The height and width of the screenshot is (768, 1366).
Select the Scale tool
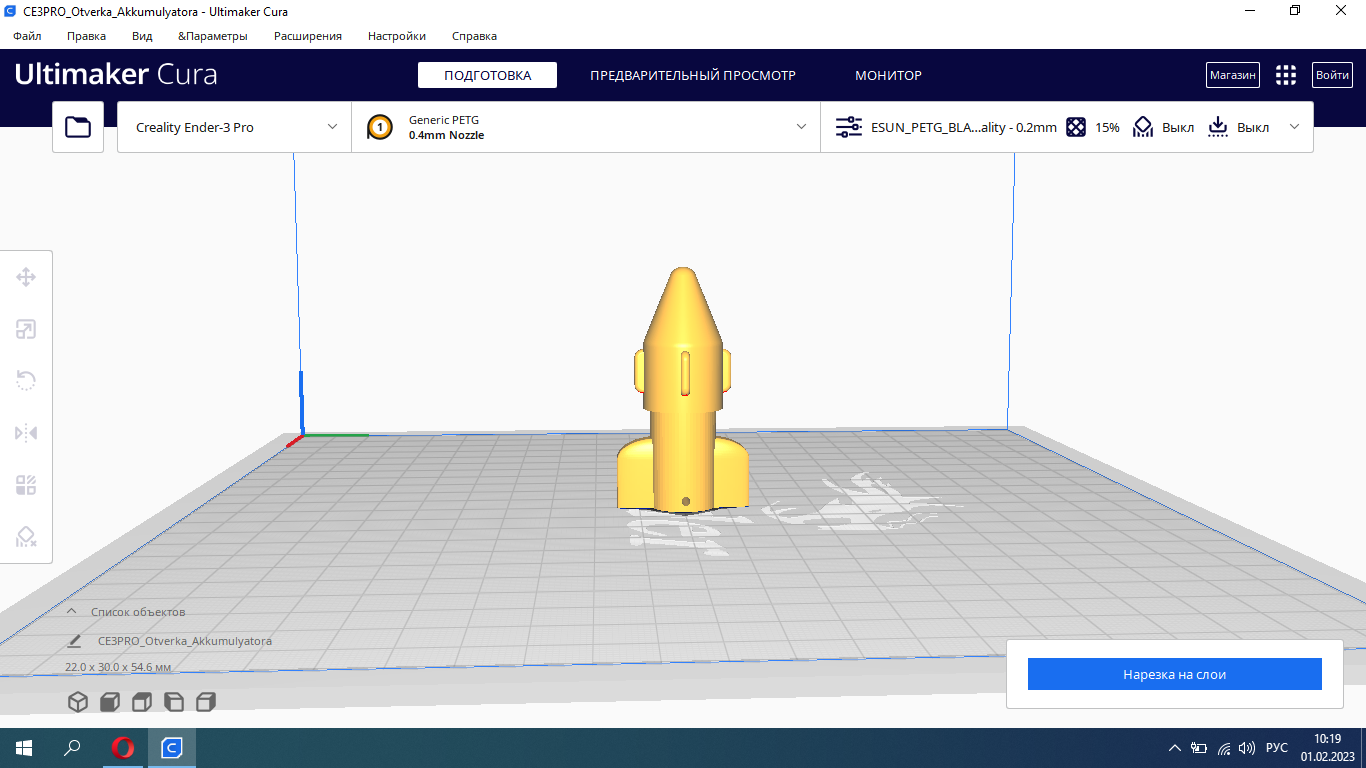(x=26, y=329)
